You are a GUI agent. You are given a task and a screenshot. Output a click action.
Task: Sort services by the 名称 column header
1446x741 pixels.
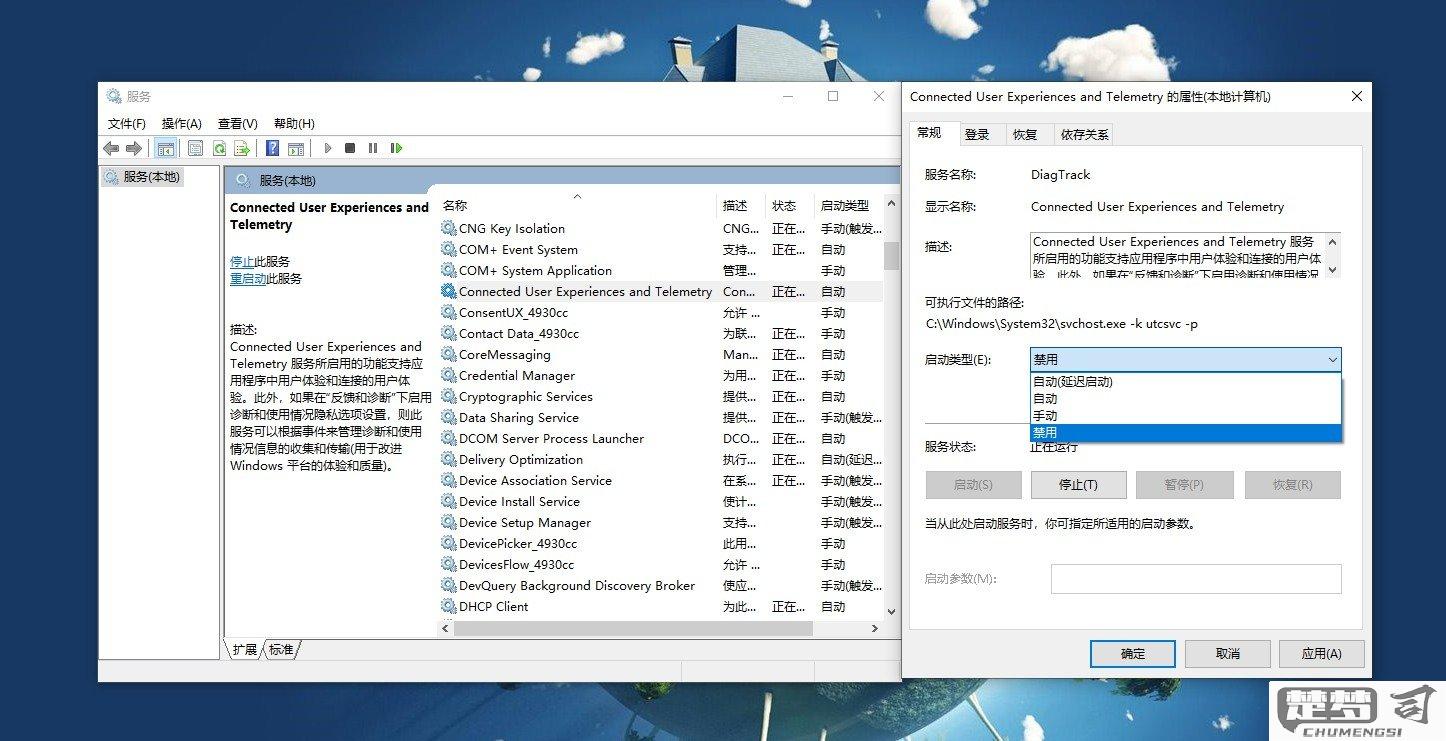tap(577, 205)
